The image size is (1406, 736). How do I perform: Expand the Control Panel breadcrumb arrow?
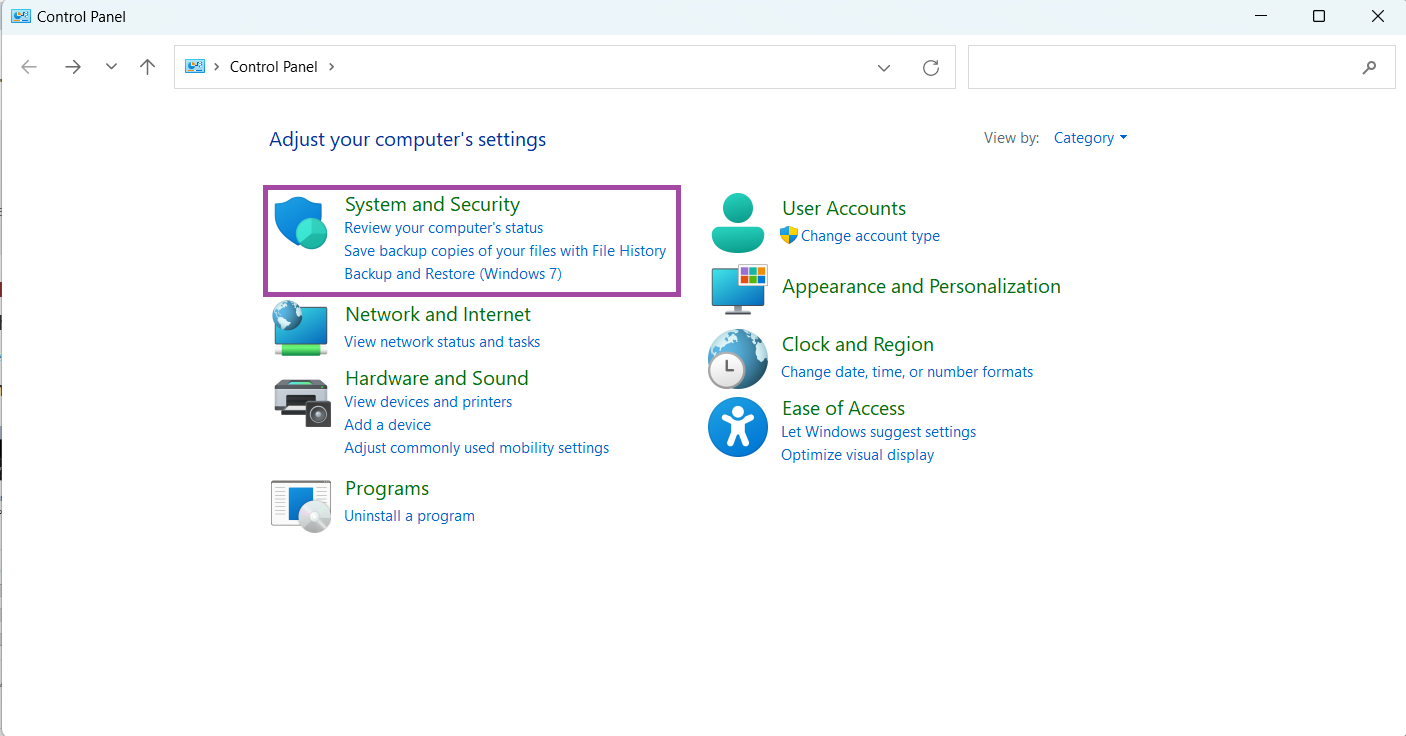point(332,67)
